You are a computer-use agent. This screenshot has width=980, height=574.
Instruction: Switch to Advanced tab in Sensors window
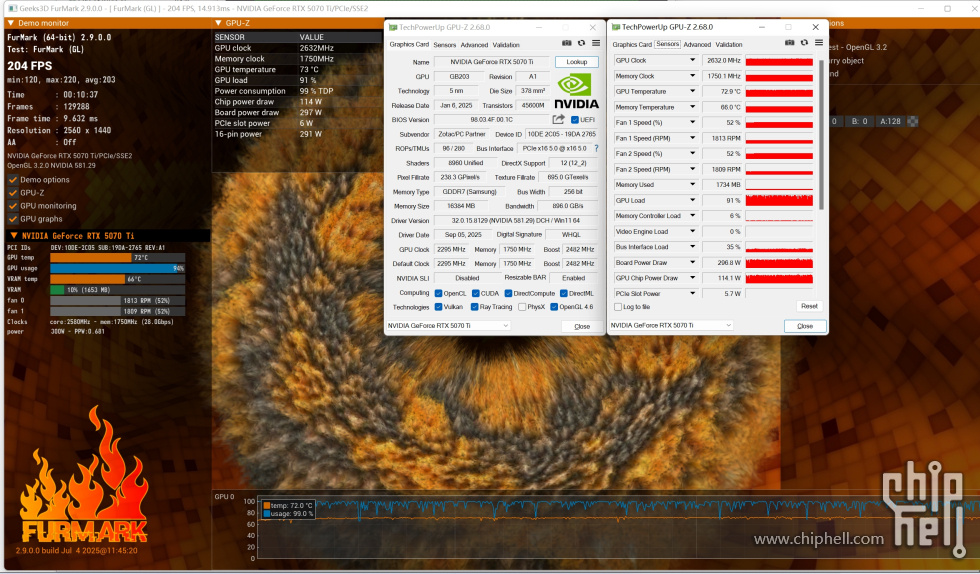697,44
